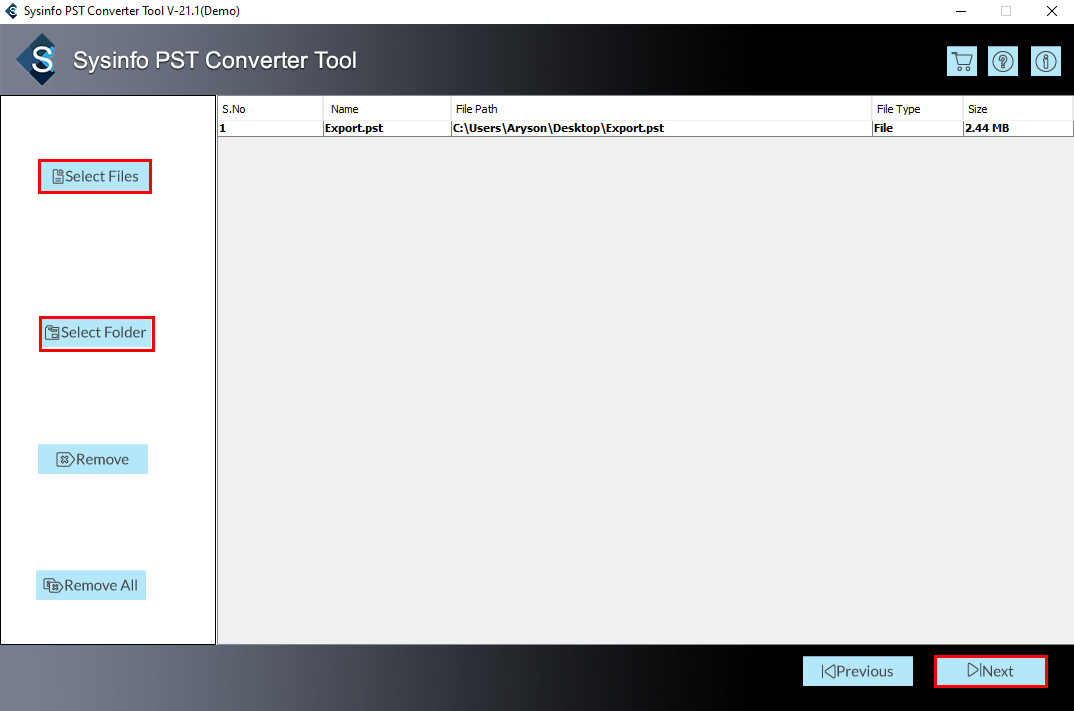Click the Select Folder button
The image size is (1074, 711).
pyautogui.click(x=97, y=334)
